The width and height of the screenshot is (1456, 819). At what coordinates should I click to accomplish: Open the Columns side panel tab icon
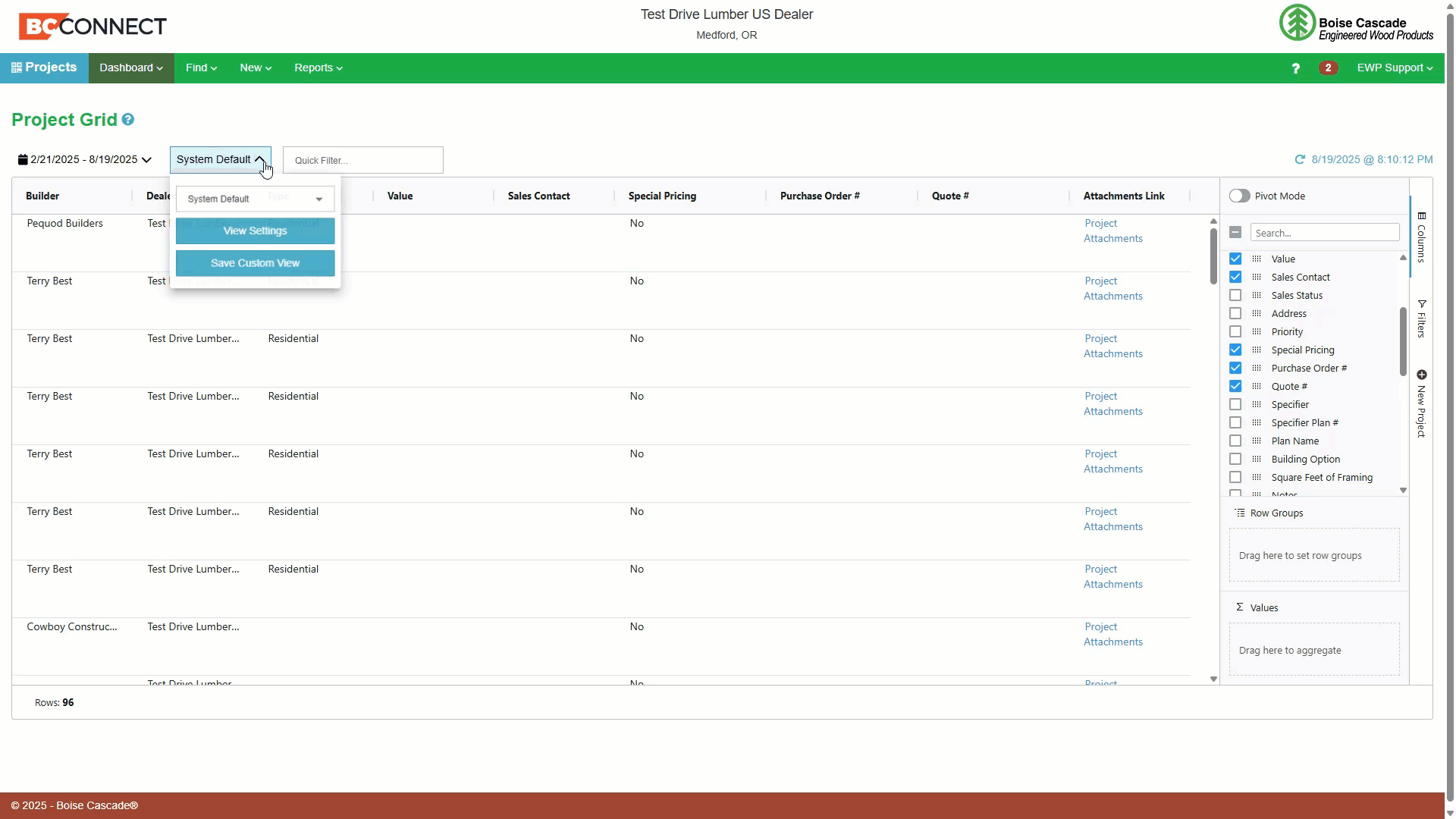tap(1421, 216)
